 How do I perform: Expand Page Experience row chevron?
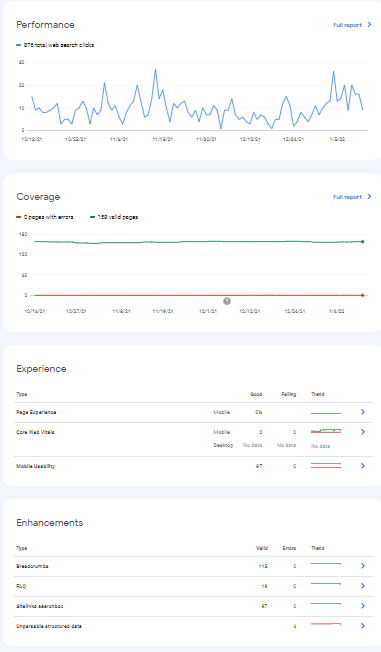(363, 412)
